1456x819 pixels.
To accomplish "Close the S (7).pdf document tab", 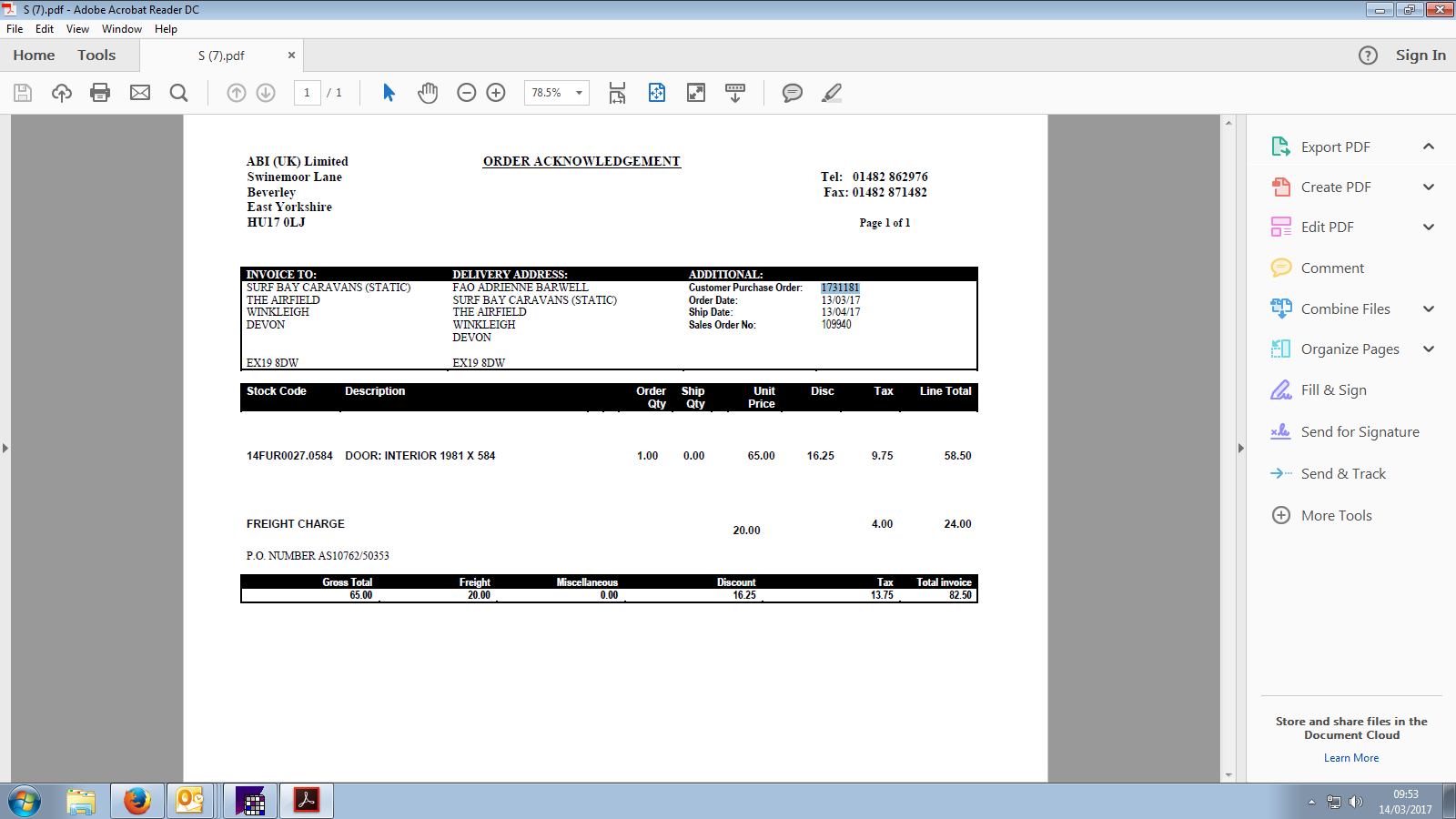I will [291, 56].
